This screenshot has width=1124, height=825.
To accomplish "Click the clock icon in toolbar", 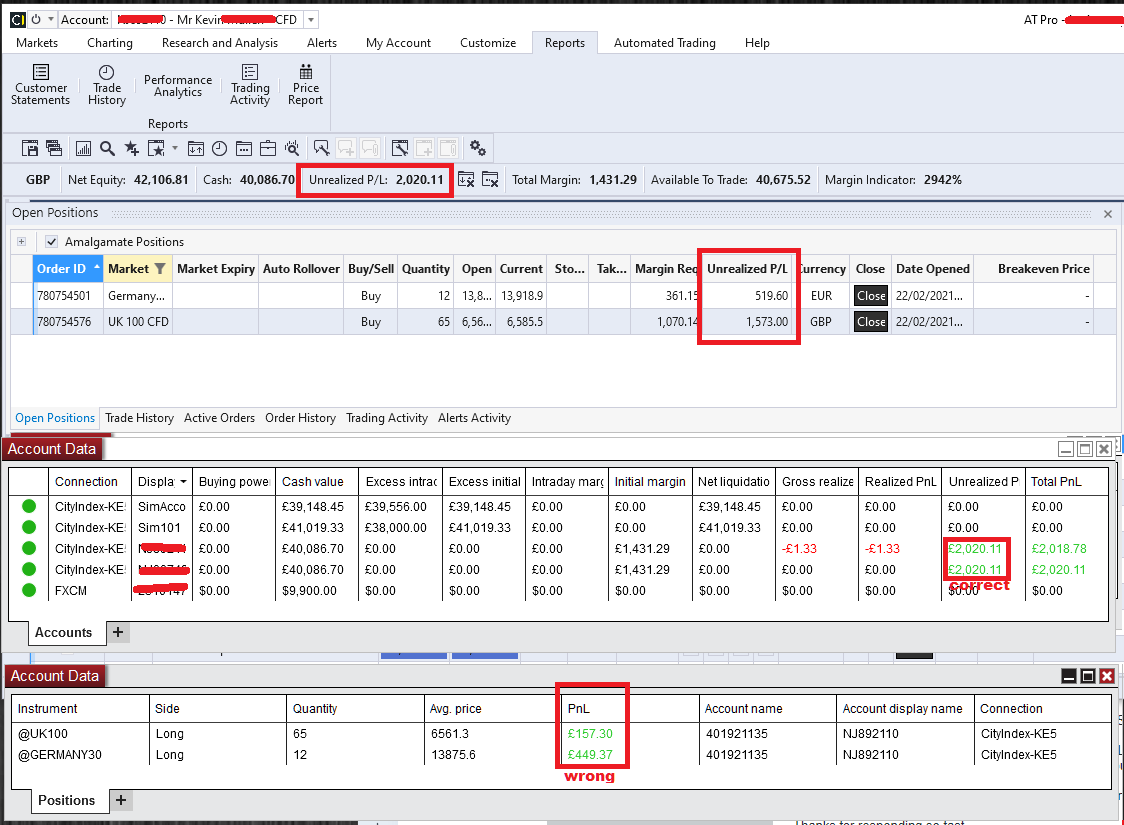I will pyautogui.click(x=219, y=148).
